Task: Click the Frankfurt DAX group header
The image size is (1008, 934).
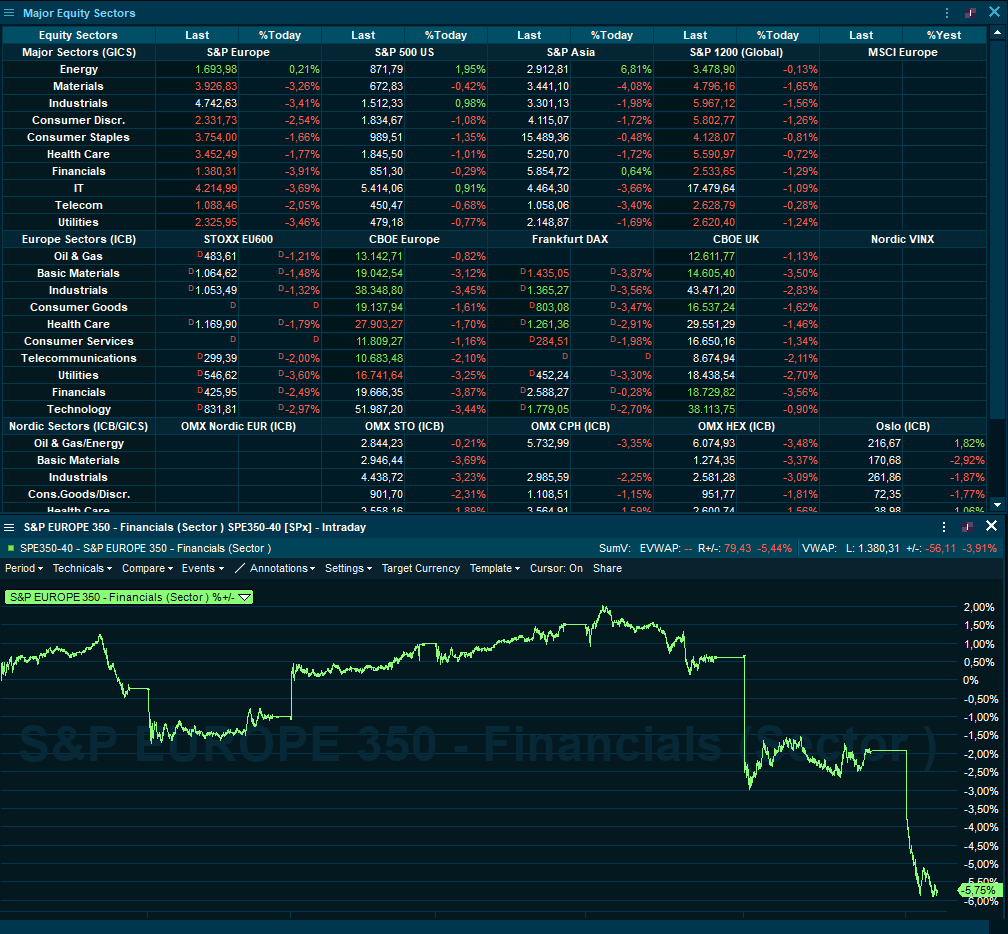Action: tap(570, 239)
